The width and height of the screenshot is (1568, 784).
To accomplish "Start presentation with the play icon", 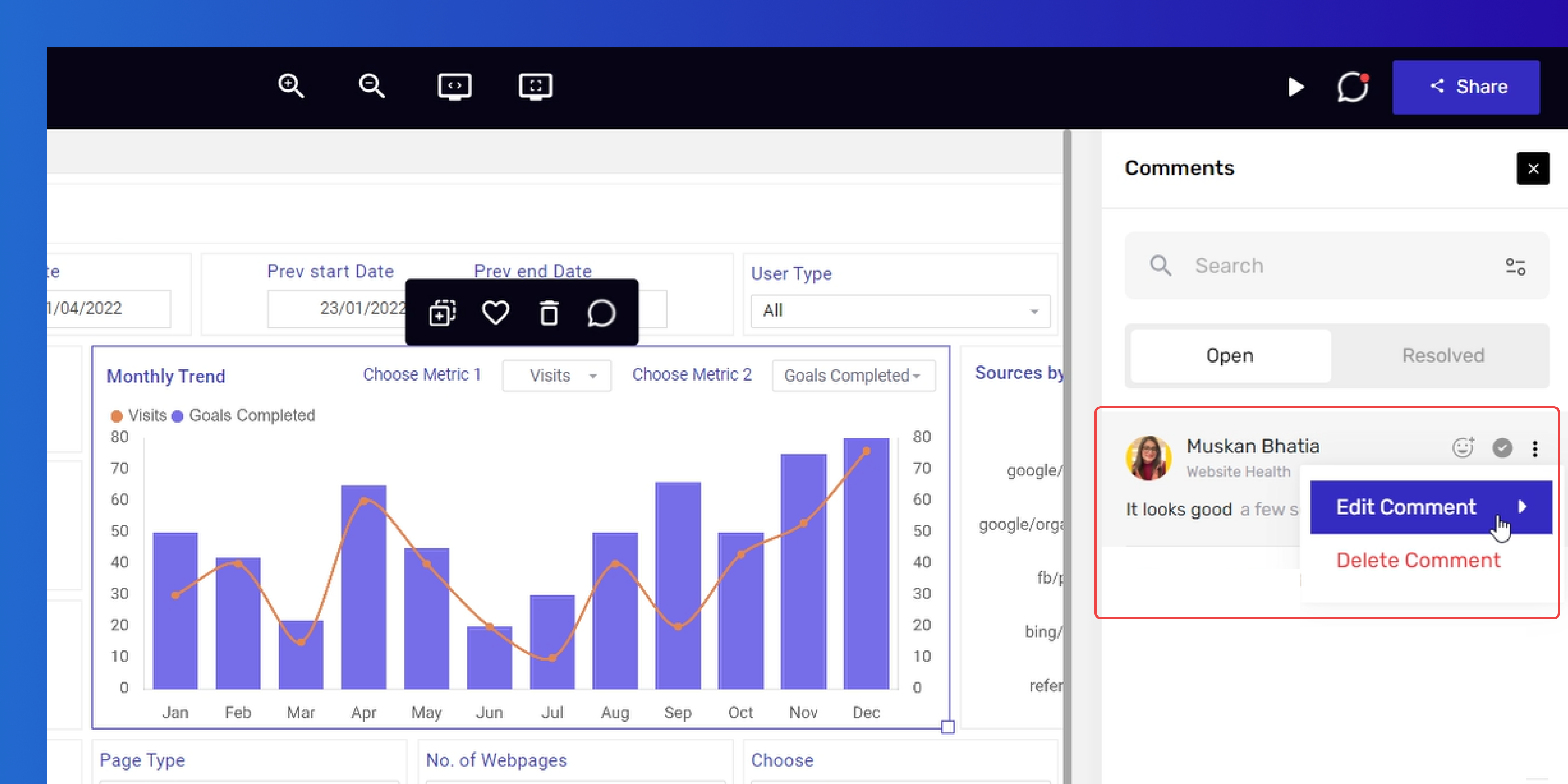I will [x=1296, y=87].
